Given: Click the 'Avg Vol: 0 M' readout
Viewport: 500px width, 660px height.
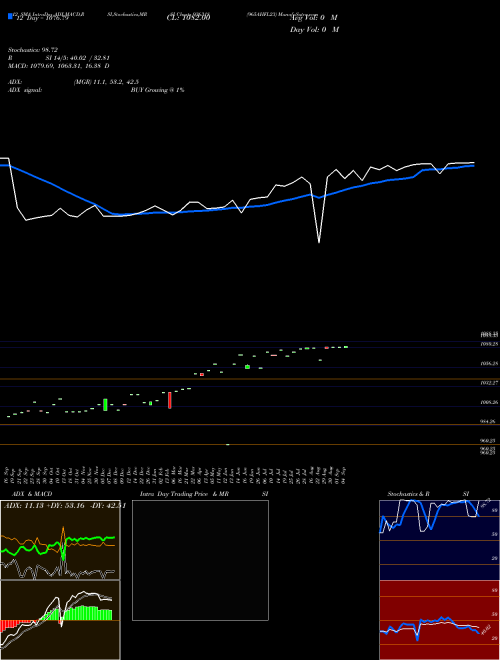Looking at the screenshot, I should (x=314, y=18).
